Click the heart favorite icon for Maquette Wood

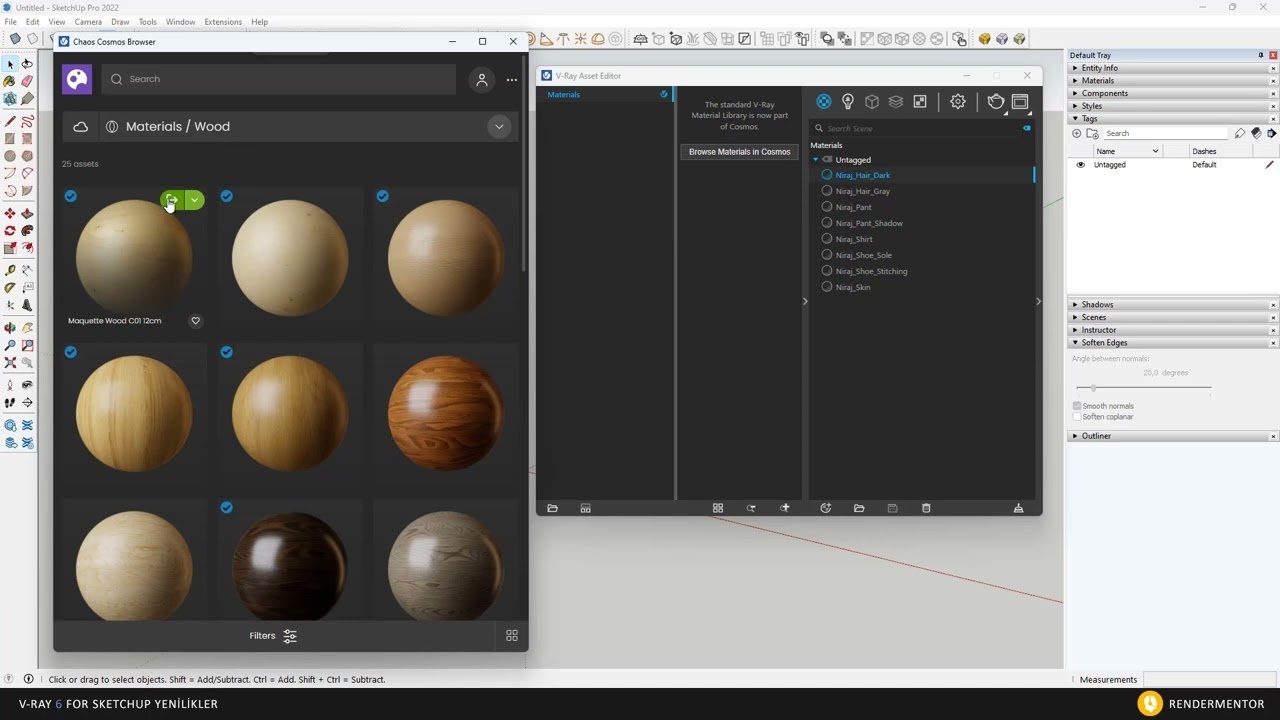[x=196, y=321]
